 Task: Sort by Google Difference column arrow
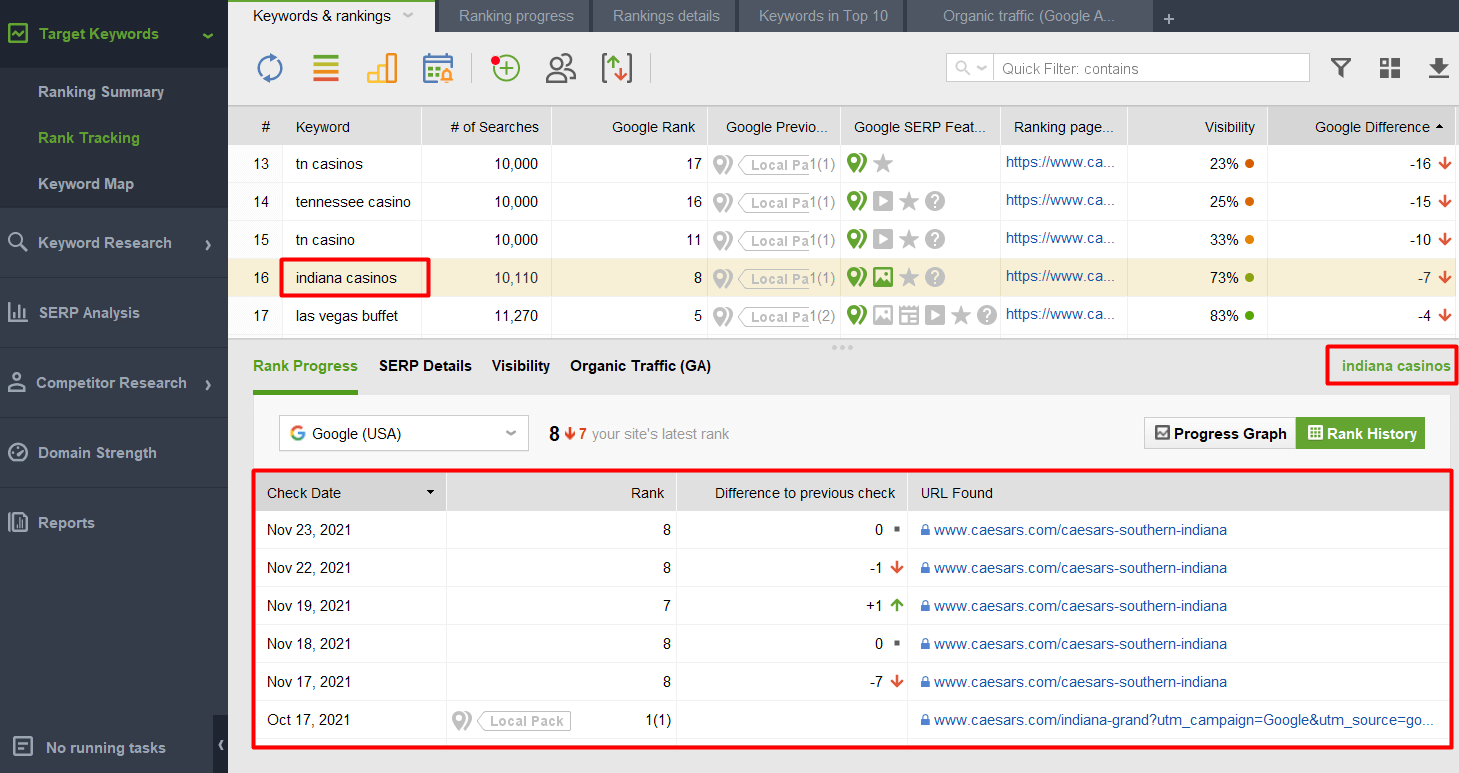[1439, 127]
